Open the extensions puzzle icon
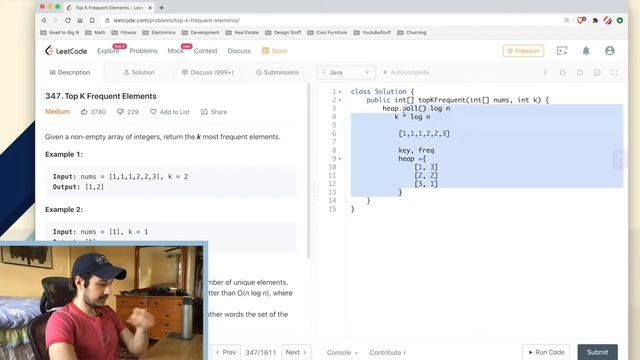Image resolution: width=640 pixels, height=360 pixels. tap(595, 20)
